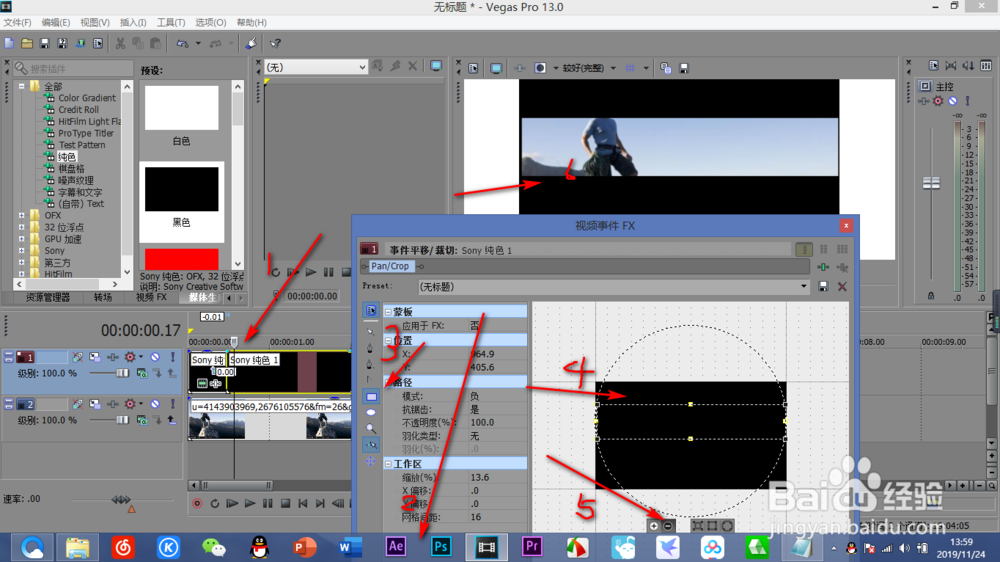The width and height of the screenshot is (1000, 562).
Task: Select the Color Gradient generator
Action: pyautogui.click(x=87, y=98)
